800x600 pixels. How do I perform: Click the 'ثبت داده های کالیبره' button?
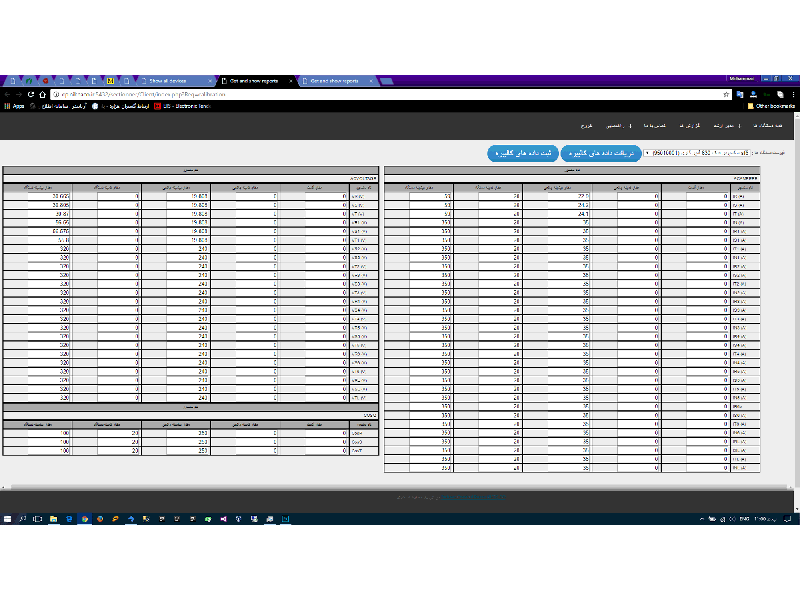pos(521,153)
